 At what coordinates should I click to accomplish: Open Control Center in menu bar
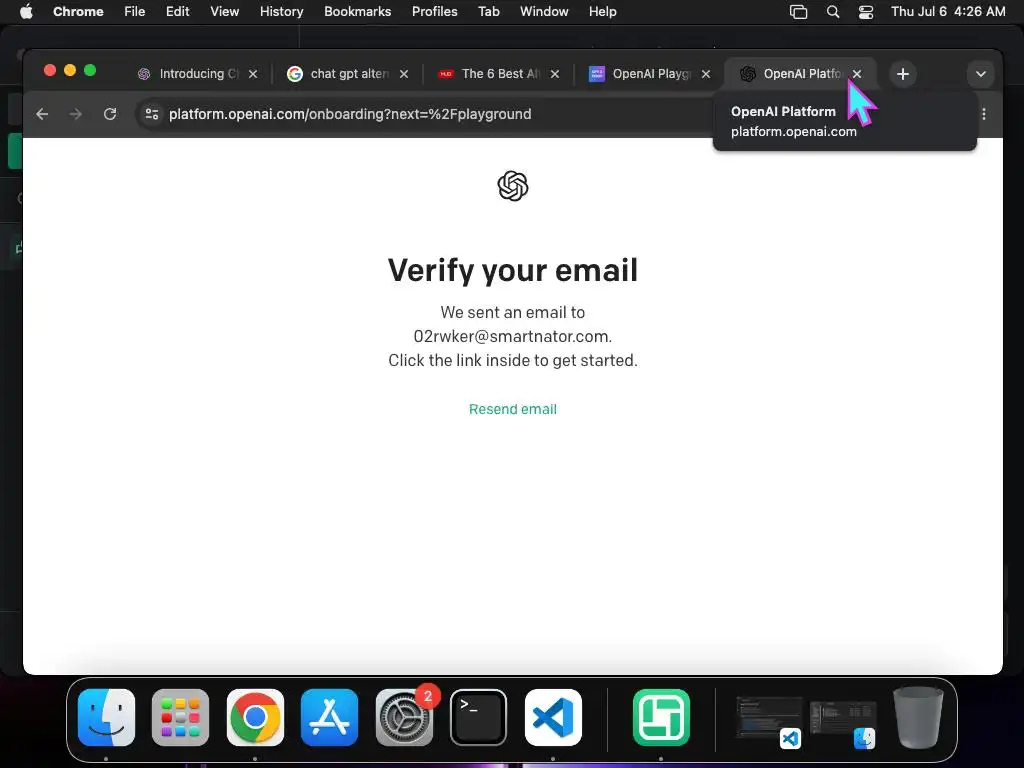point(866,12)
